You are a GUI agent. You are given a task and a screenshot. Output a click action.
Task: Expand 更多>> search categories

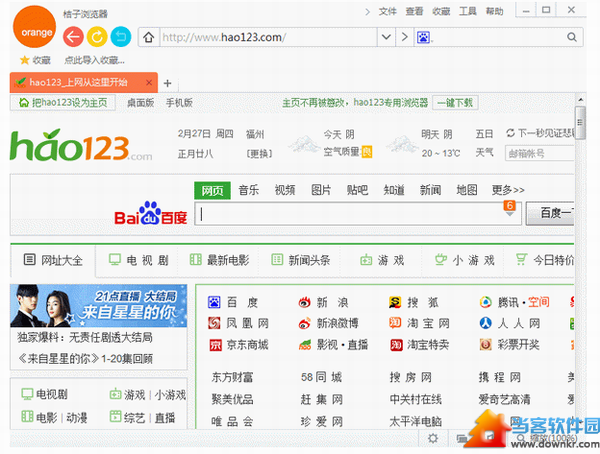508,190
